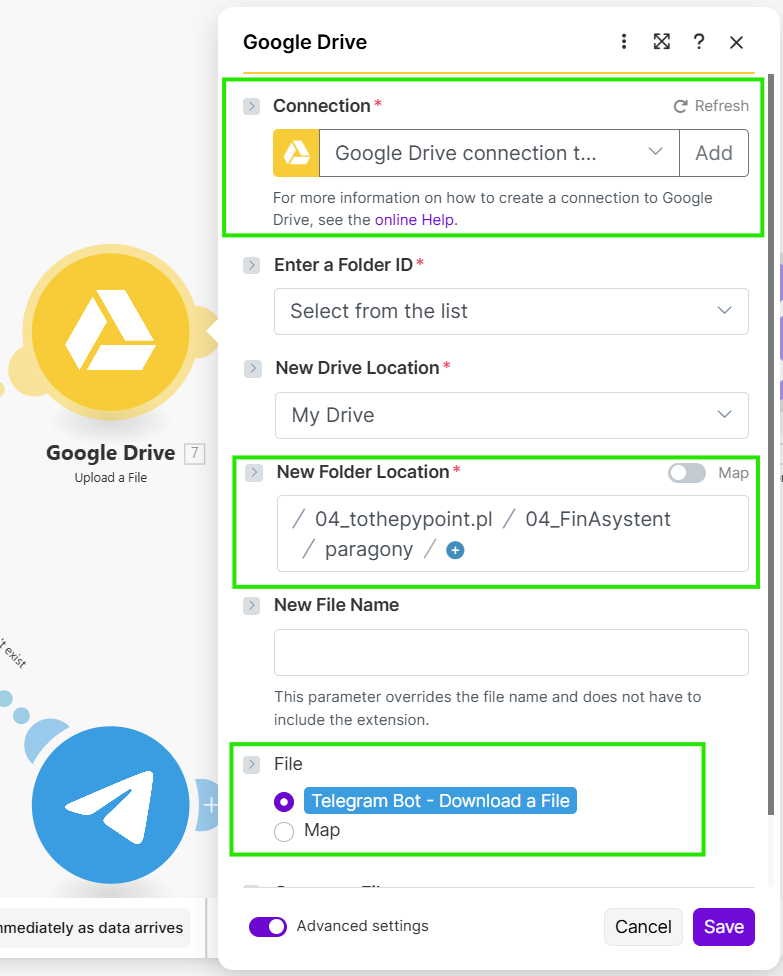Click the Upload a File module caption
Screen dimensions: 783x976
point(111,478)
